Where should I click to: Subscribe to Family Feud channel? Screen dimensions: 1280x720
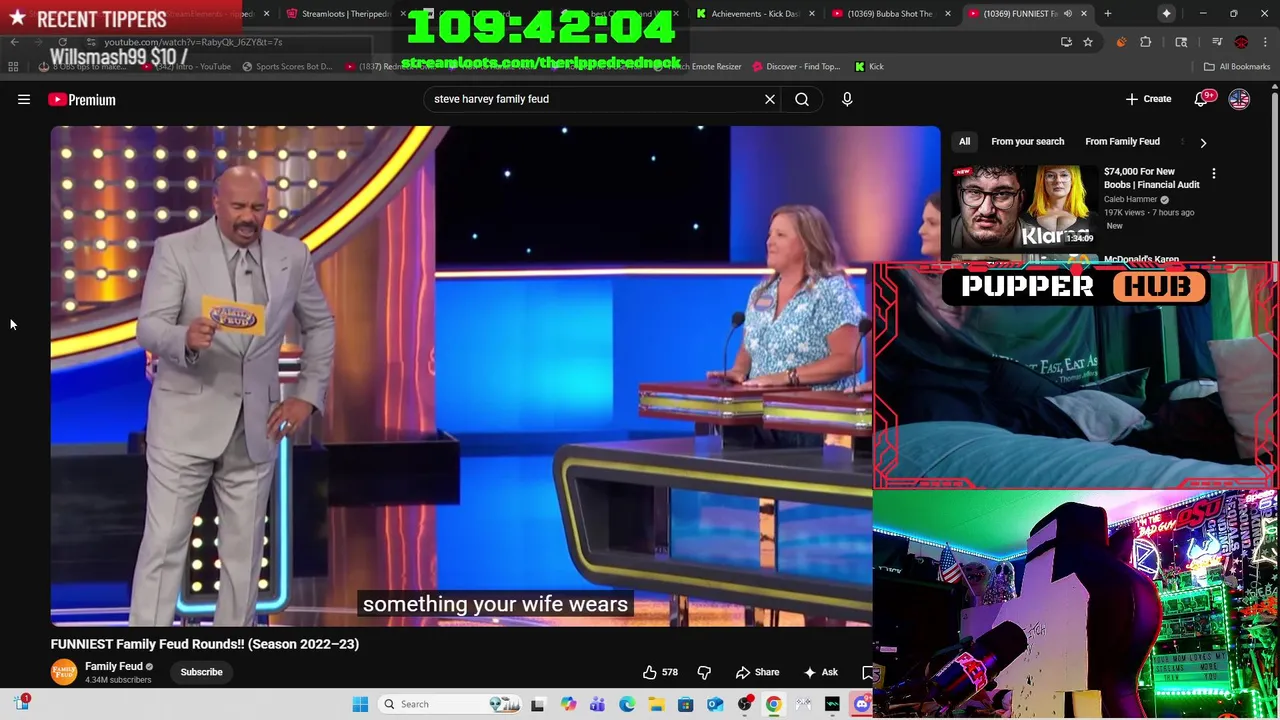click(201, 672)
